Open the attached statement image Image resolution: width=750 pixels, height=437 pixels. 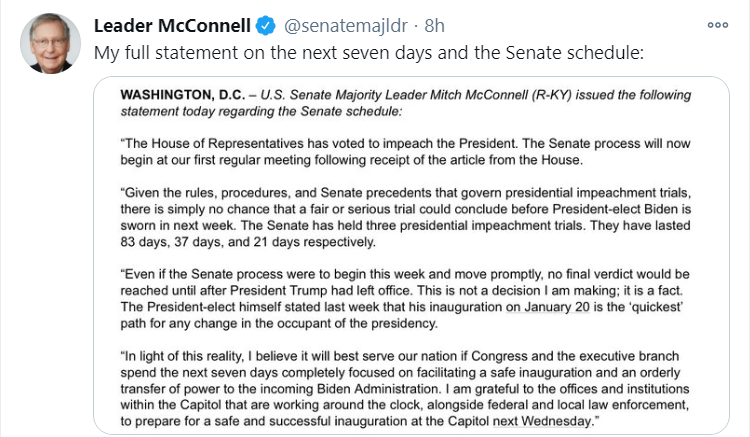click(x=411, y=256)
